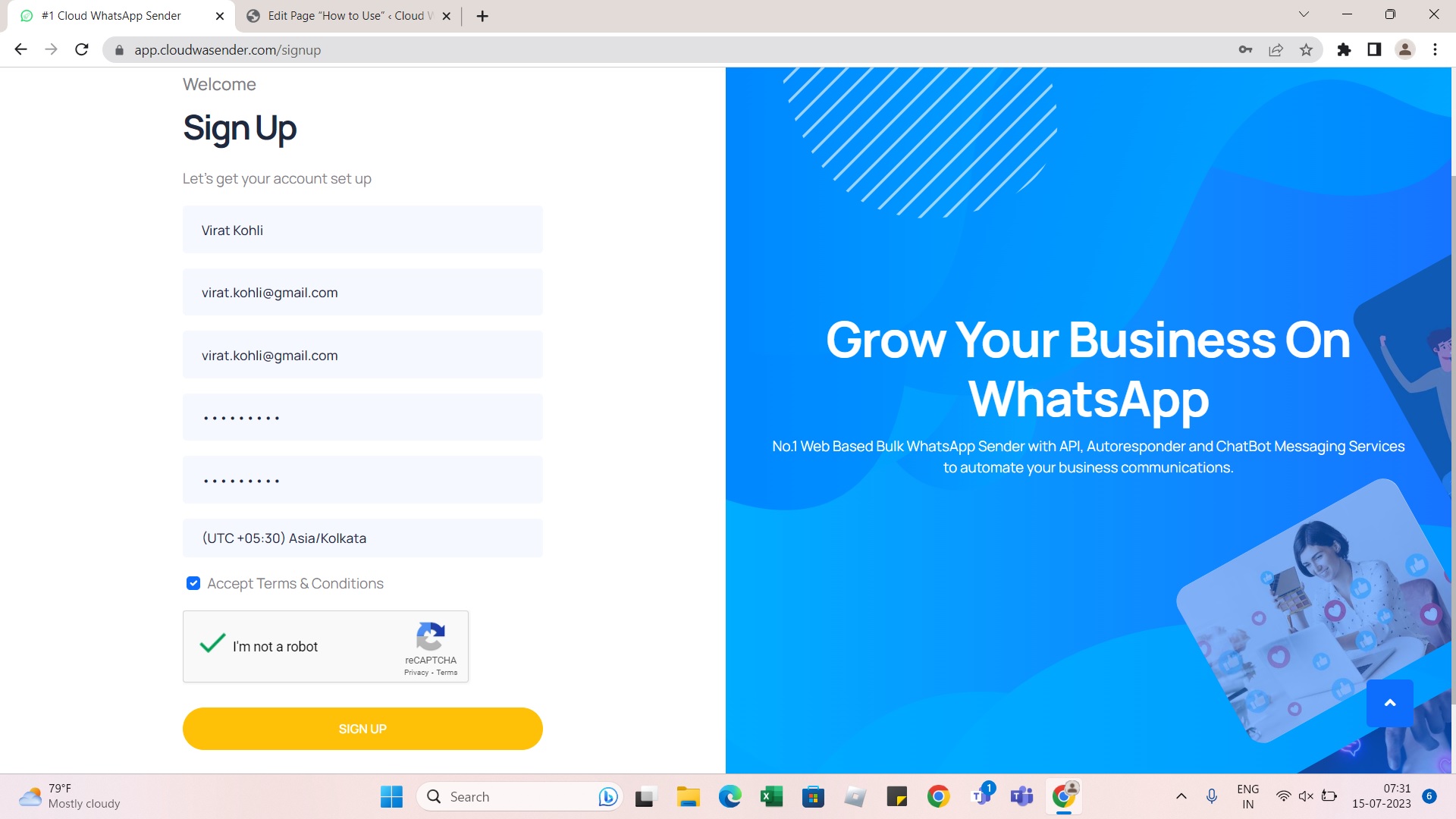Image resolution: width=1456 pixels, height=819 pixels.
Task: Open the Chrome profile avatar
Action: click(x=1405, y=49)
